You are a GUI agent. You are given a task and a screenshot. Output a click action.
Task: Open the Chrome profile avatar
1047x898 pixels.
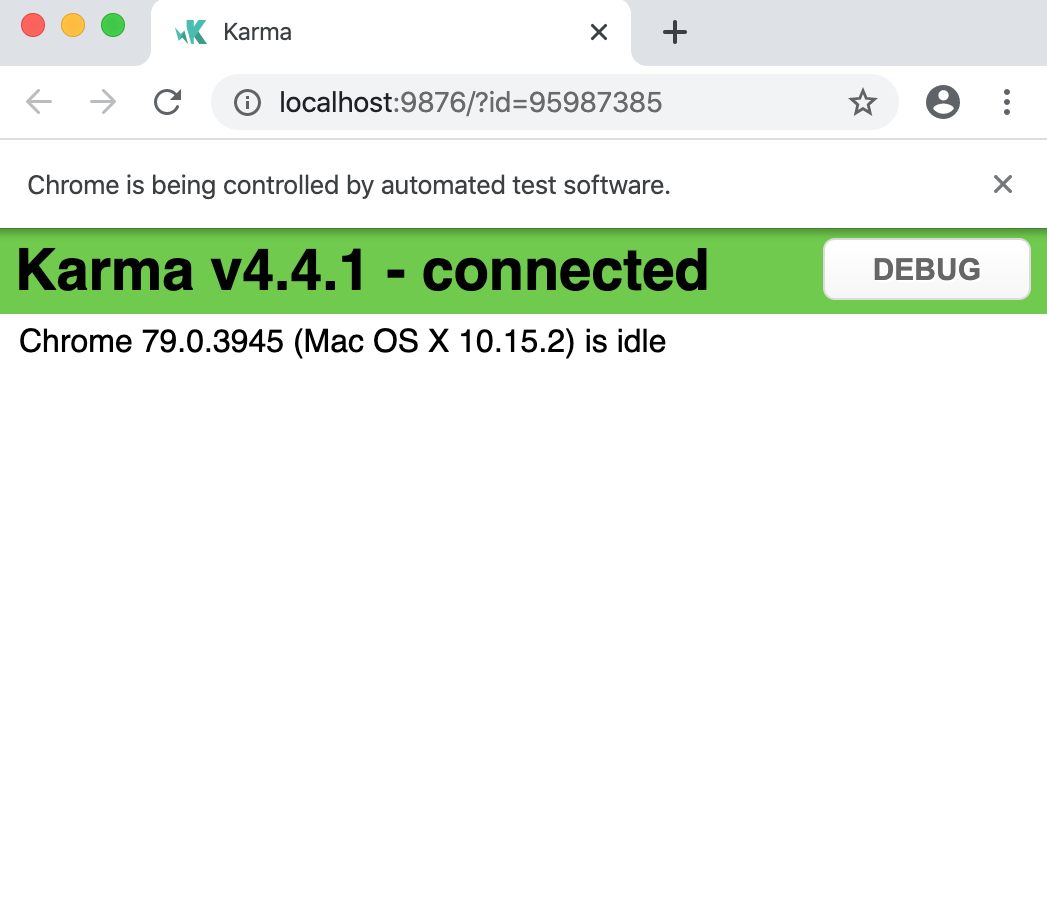[x=943, y=102]
